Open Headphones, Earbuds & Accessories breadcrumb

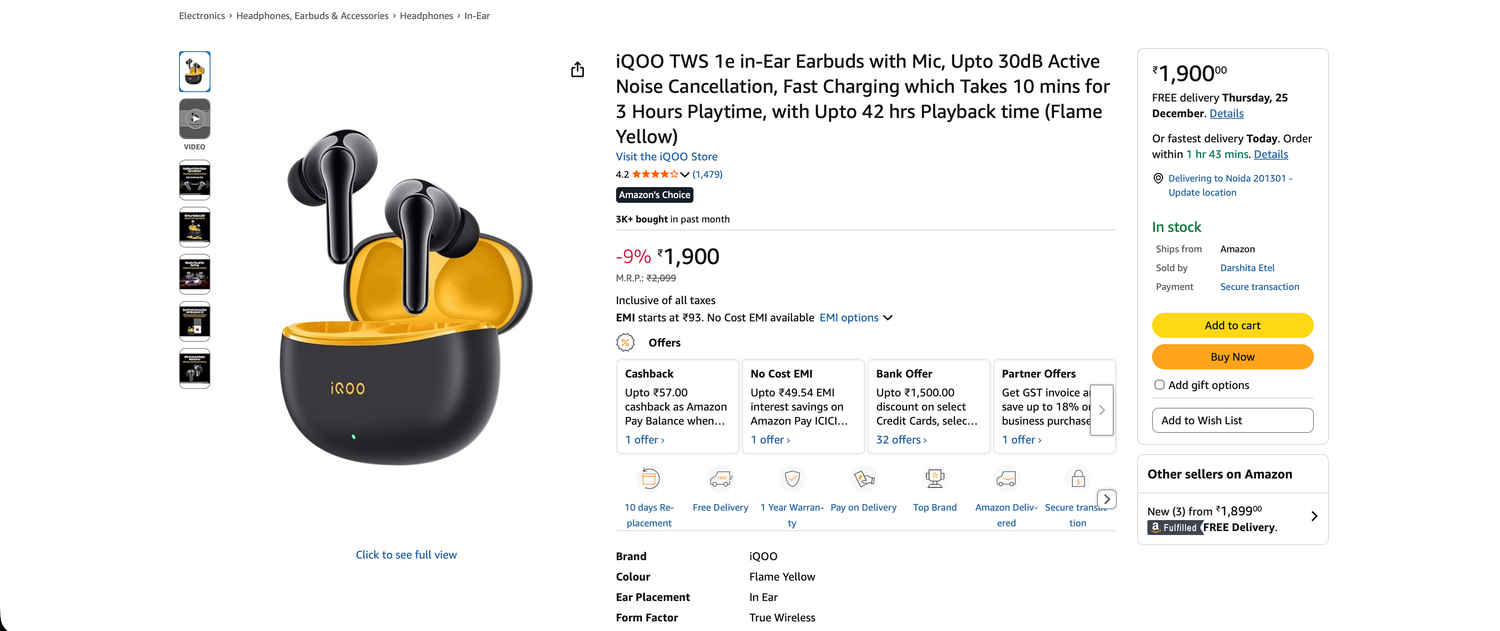312,16
